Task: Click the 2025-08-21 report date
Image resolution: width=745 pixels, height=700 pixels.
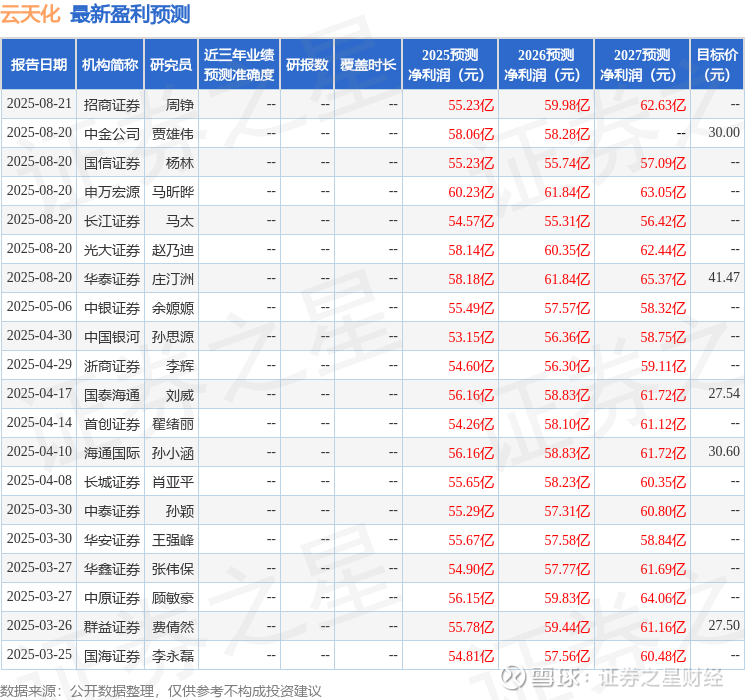Action: coord(39,103)
